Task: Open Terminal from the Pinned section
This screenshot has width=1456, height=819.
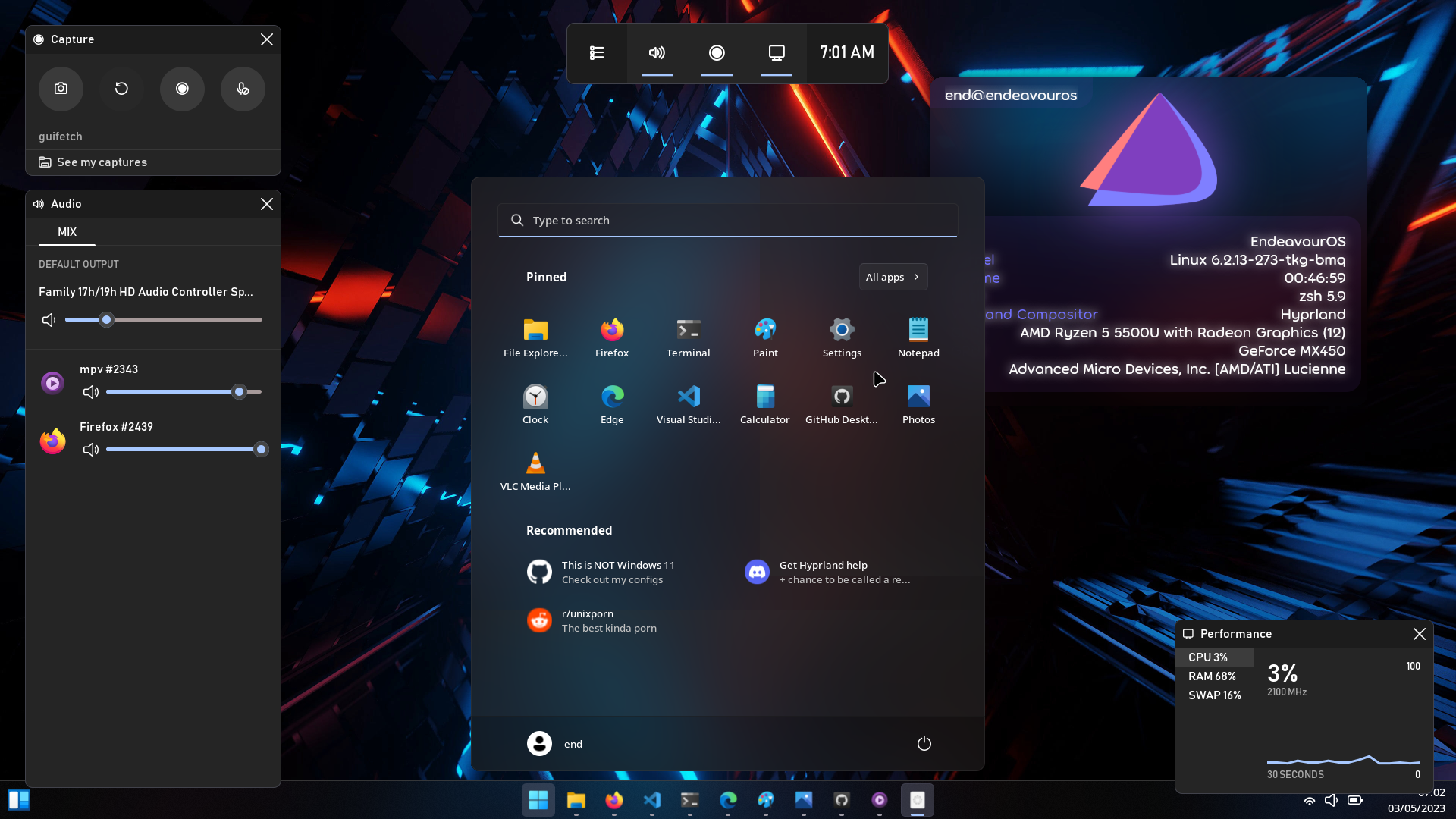Action: (x=688, y=336)
